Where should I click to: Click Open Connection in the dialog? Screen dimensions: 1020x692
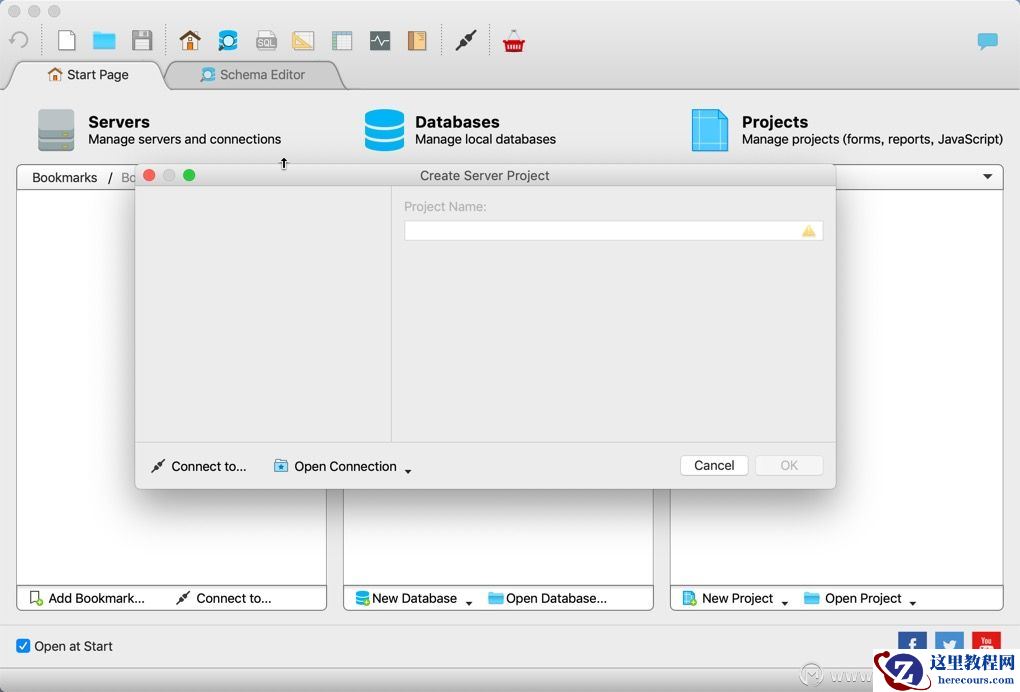[x=336, y=466]
